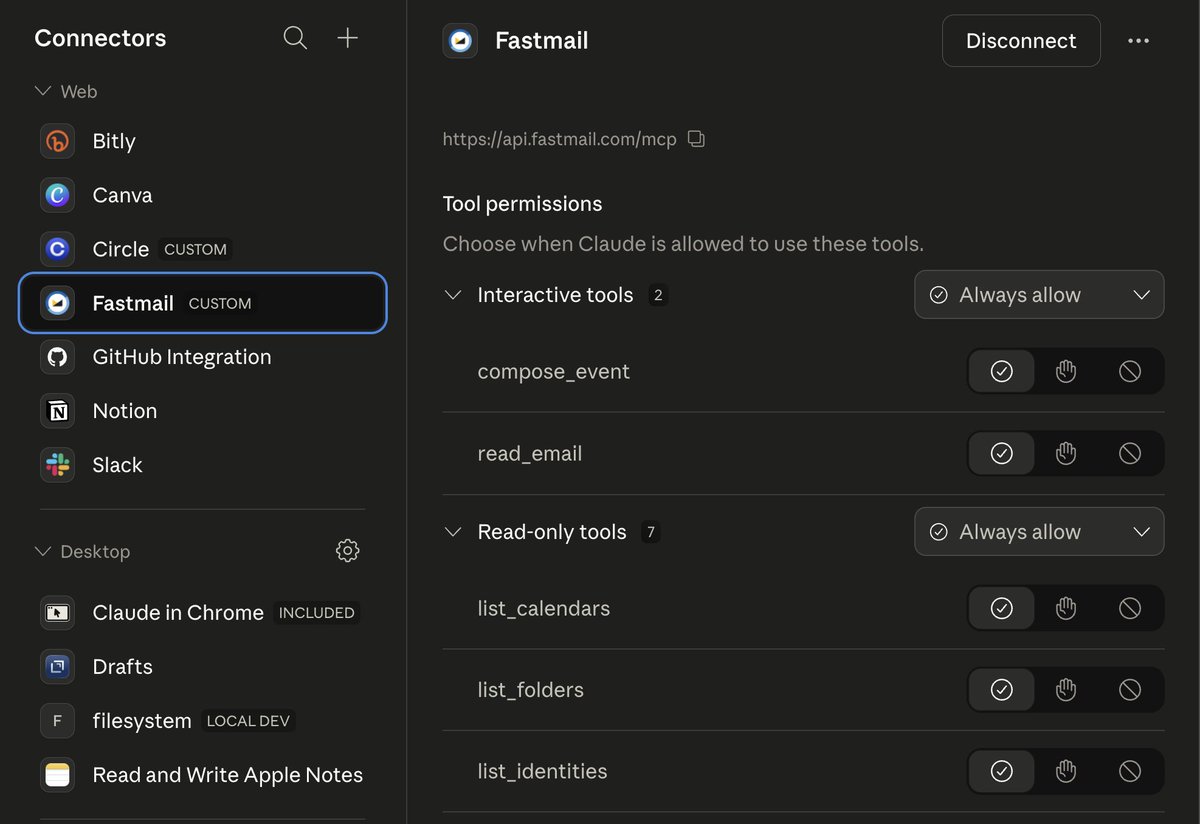
Task: Block the read_email tool
Action: tap(1130, 454)
